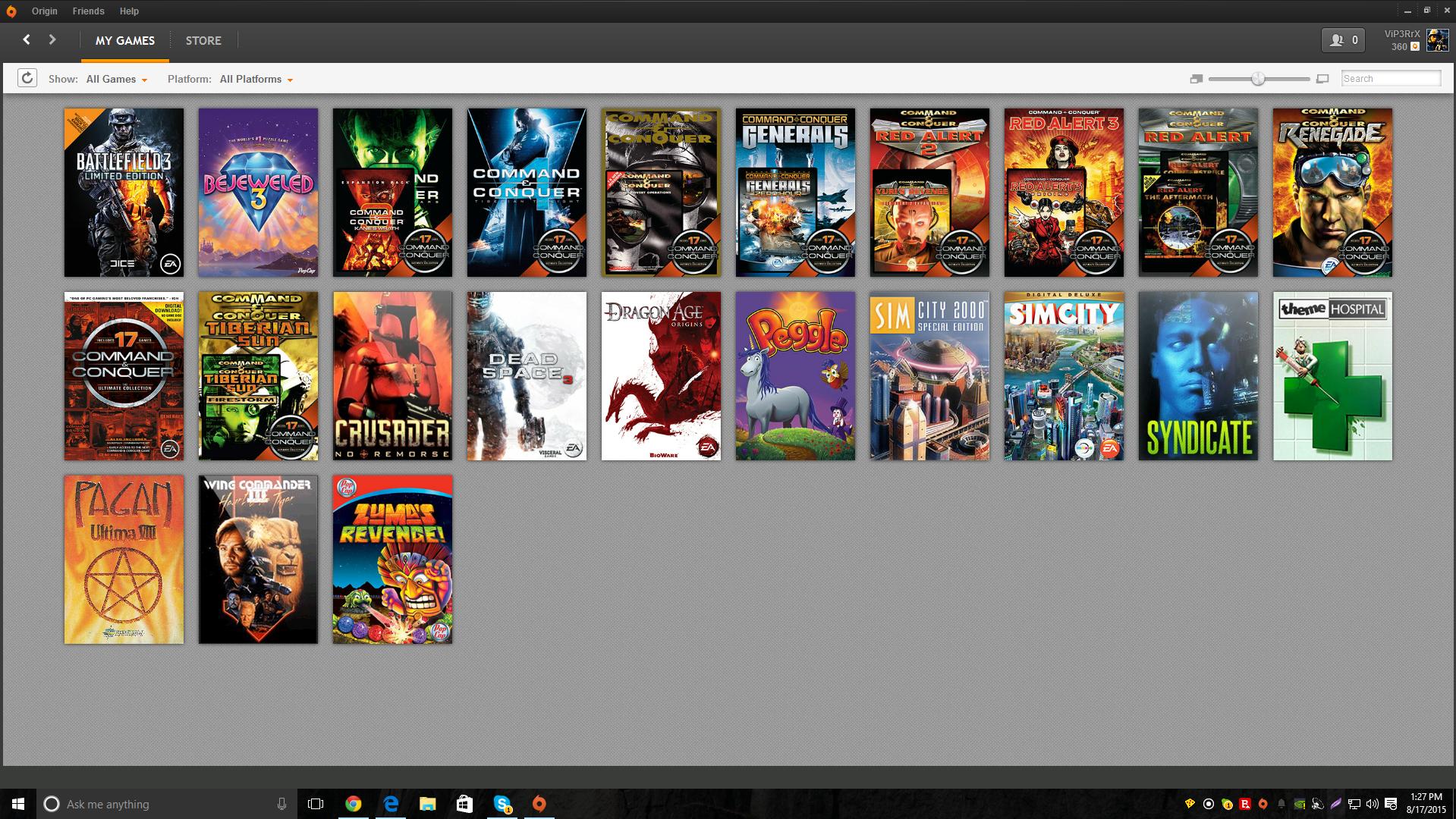Open the taskbar clock and date
The image size is (1456, 819).
tap(1426, 804)
